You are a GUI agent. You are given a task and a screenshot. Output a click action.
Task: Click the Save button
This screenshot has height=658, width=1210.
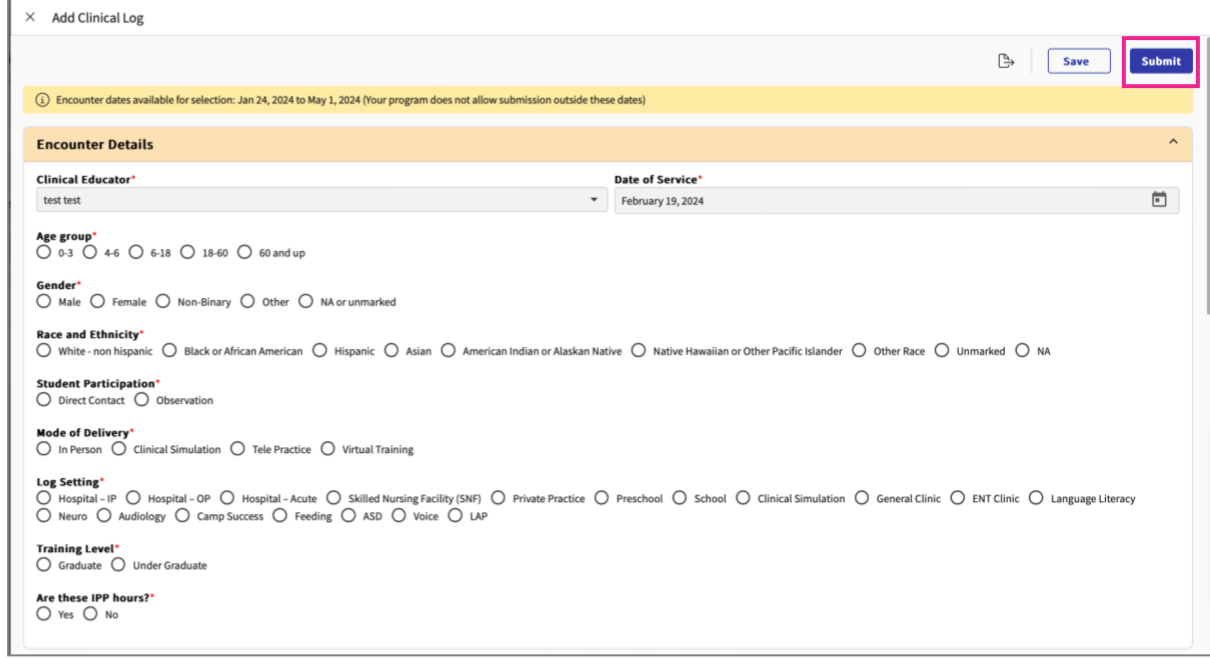pos(1075,61)
